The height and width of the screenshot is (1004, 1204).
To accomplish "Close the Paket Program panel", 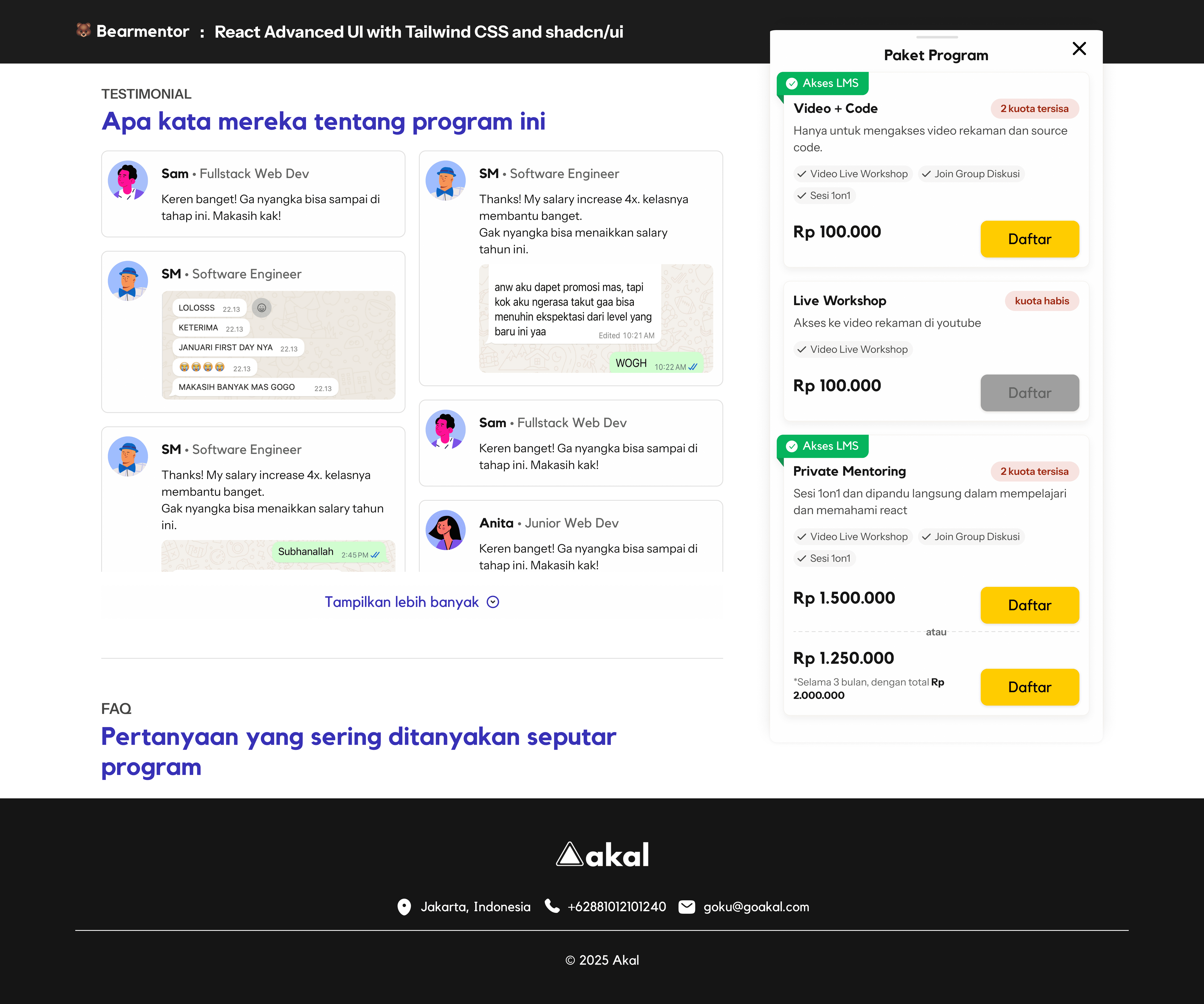I will [1079, 49].
